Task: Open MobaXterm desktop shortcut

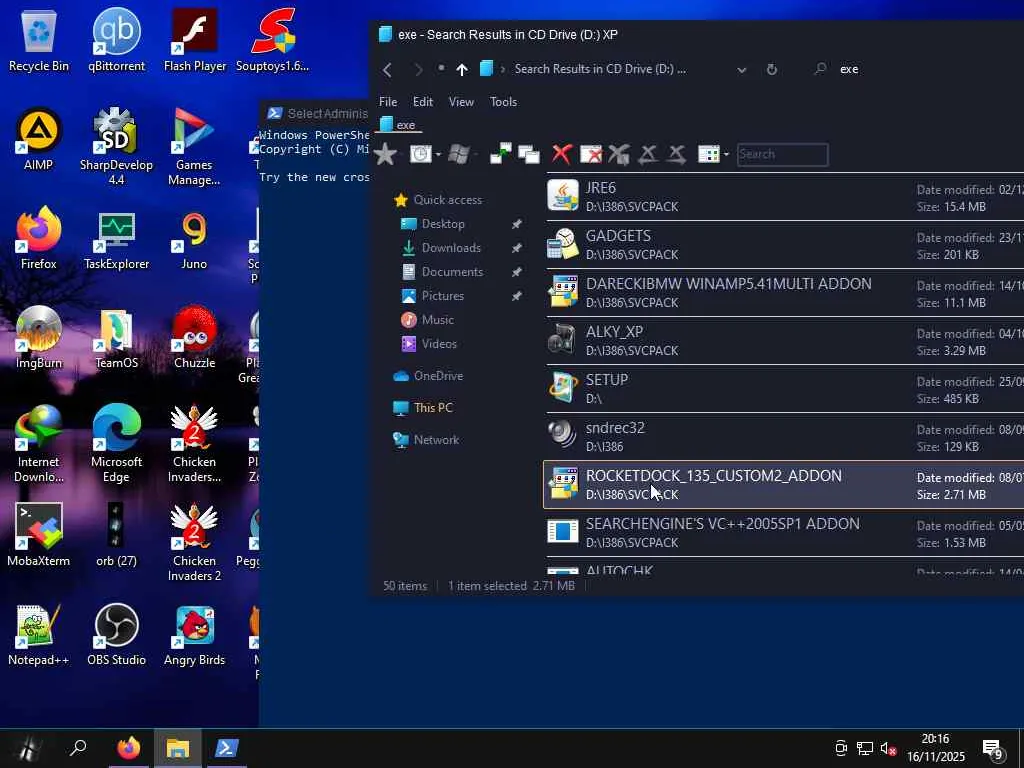Action: click(x=39, y=535)
